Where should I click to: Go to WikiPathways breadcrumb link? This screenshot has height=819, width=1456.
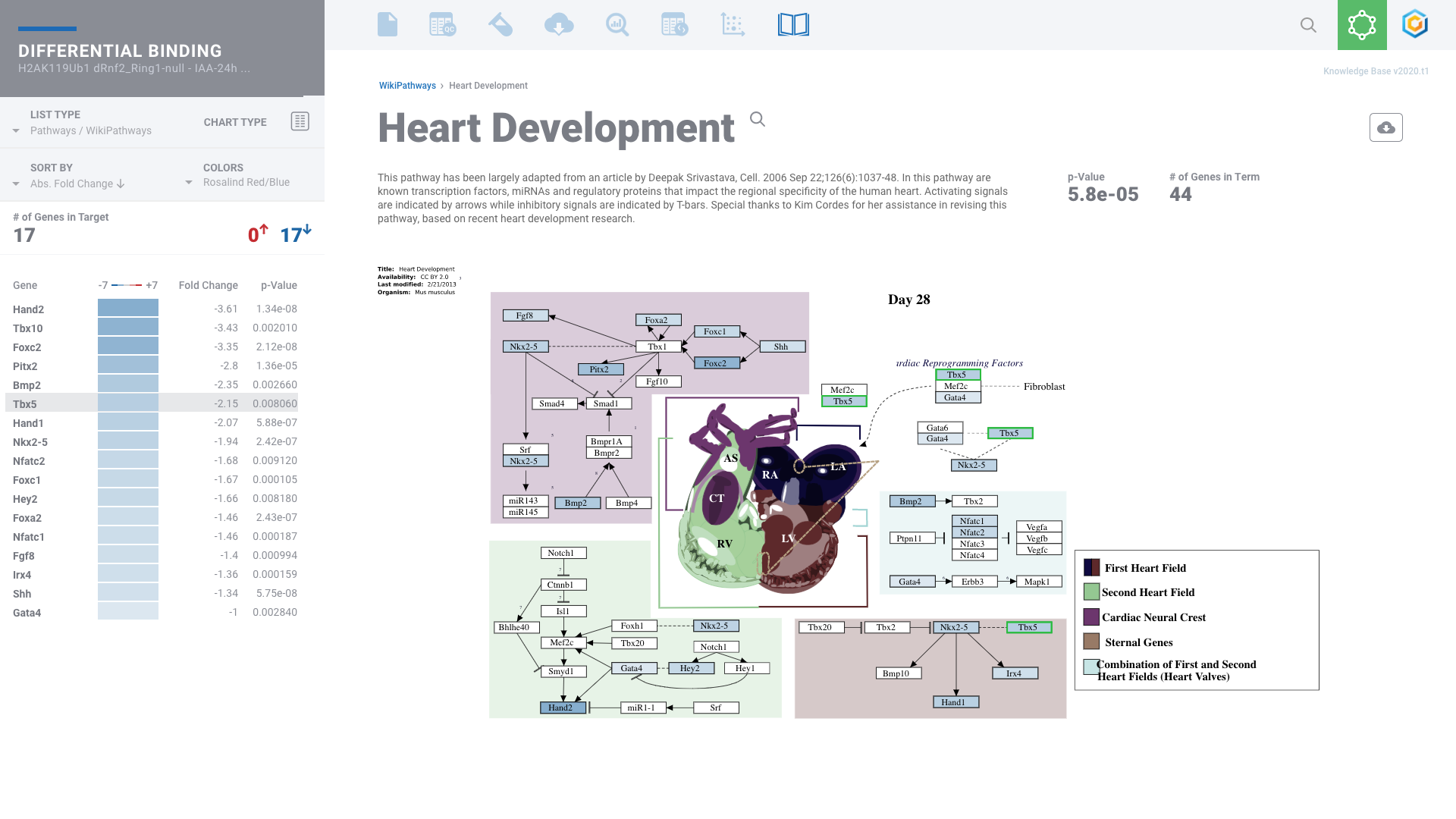pyautogui.click(x=407, y=86)
